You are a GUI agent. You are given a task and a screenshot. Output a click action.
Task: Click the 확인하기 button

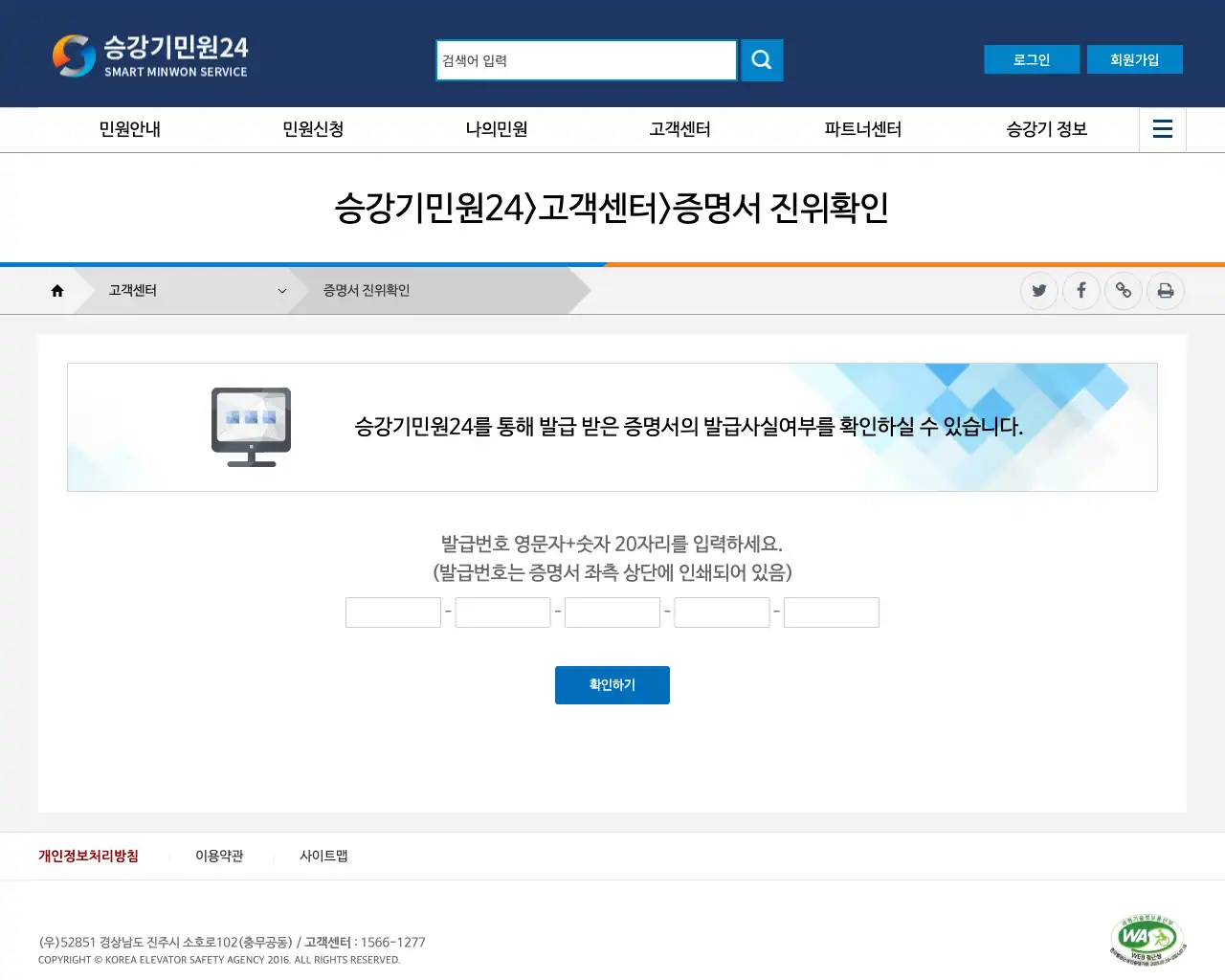[x=612, y=685]
